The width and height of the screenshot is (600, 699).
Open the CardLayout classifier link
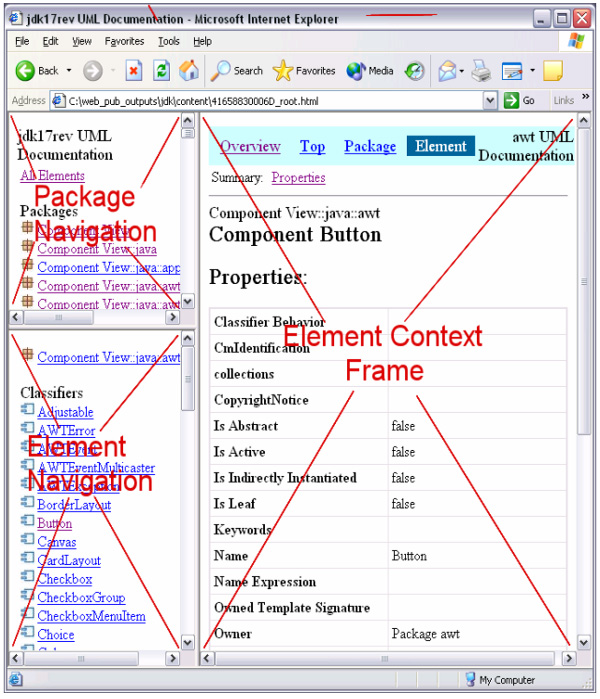click(69, 560)
